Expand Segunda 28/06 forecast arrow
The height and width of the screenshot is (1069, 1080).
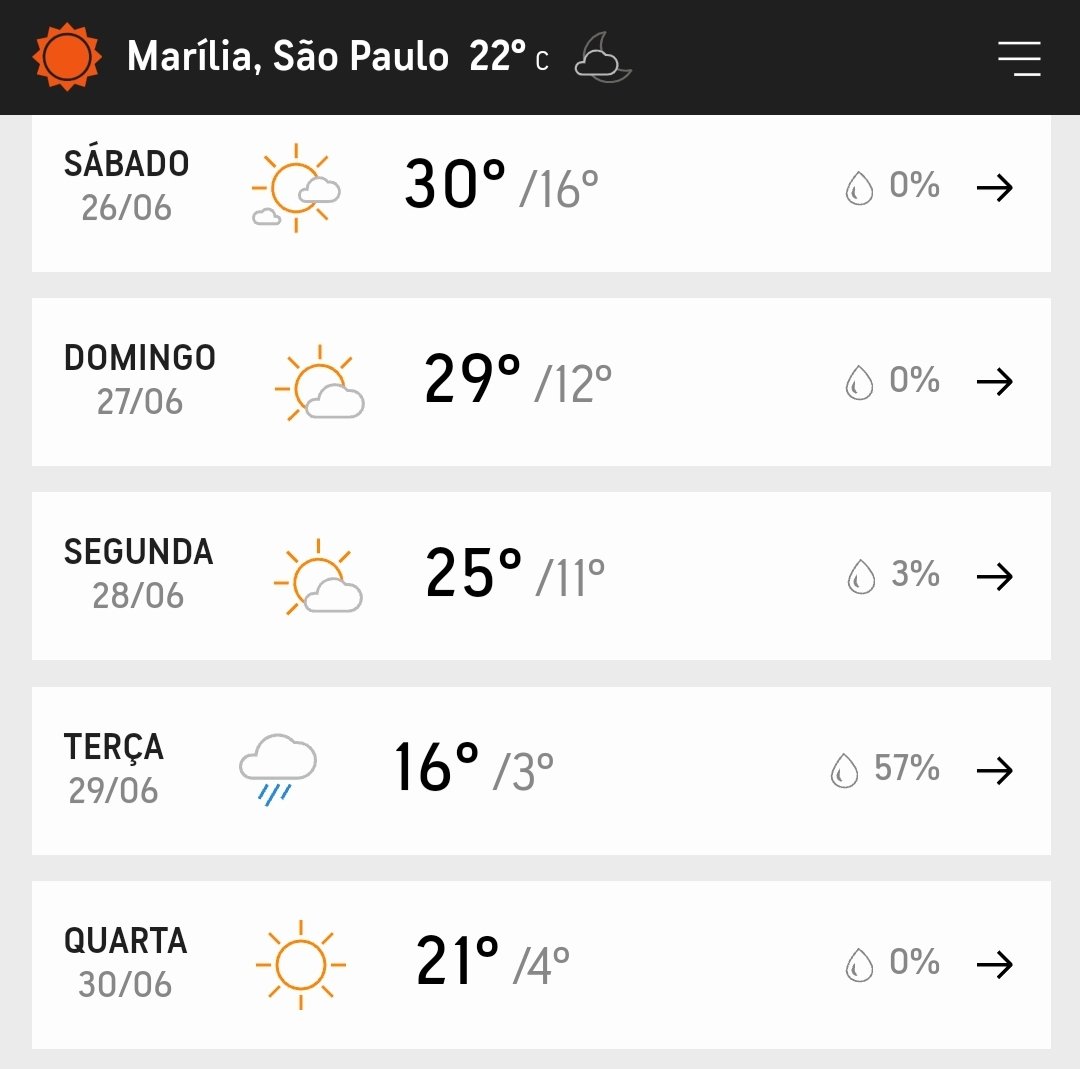click(x=995, y=576)
